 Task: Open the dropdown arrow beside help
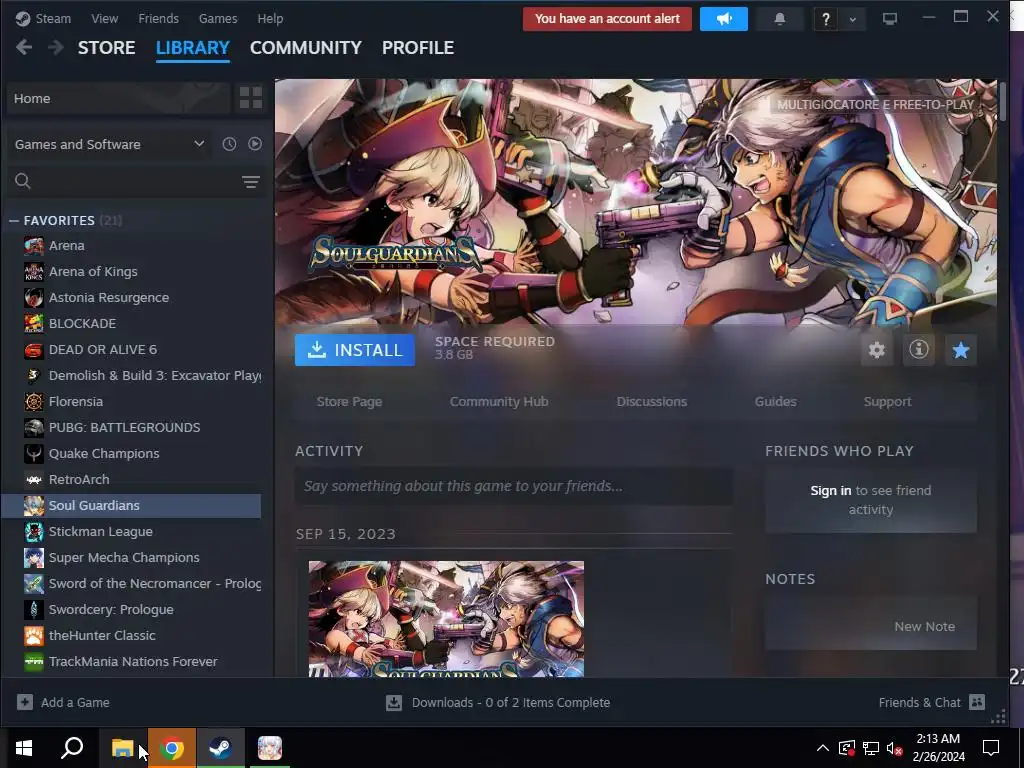pos(852,20)
